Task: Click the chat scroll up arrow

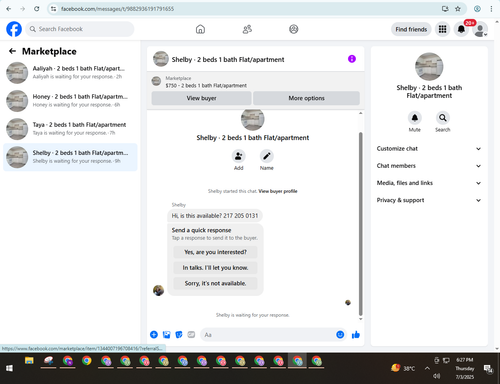Action: click(360, 113)
